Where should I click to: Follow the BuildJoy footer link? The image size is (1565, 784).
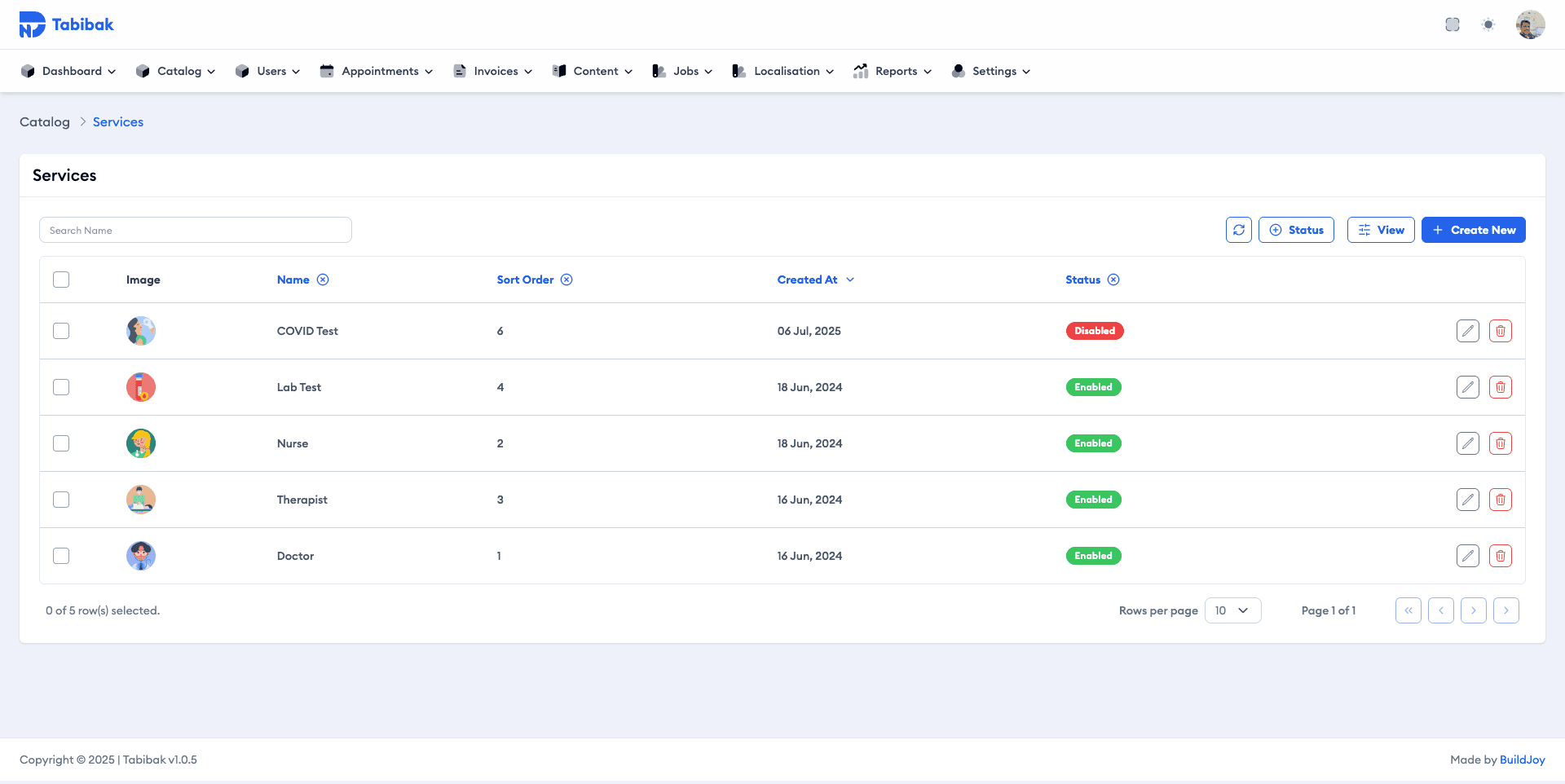(x=1522, y=760)
